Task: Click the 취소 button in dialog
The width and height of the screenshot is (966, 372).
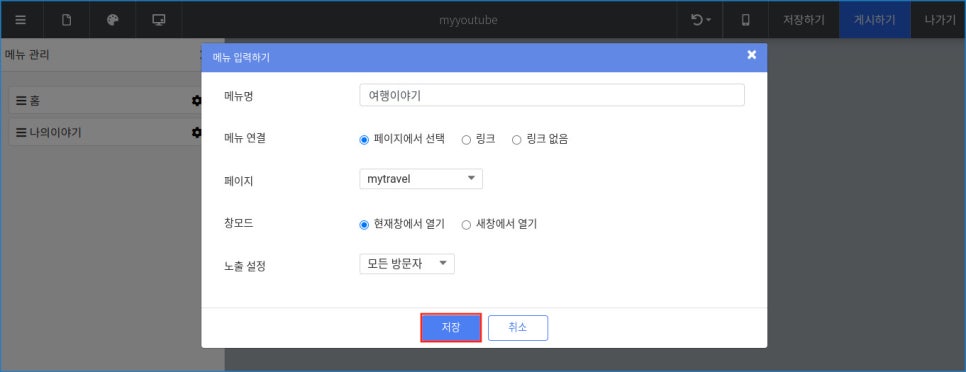Action: click(518, 328)
